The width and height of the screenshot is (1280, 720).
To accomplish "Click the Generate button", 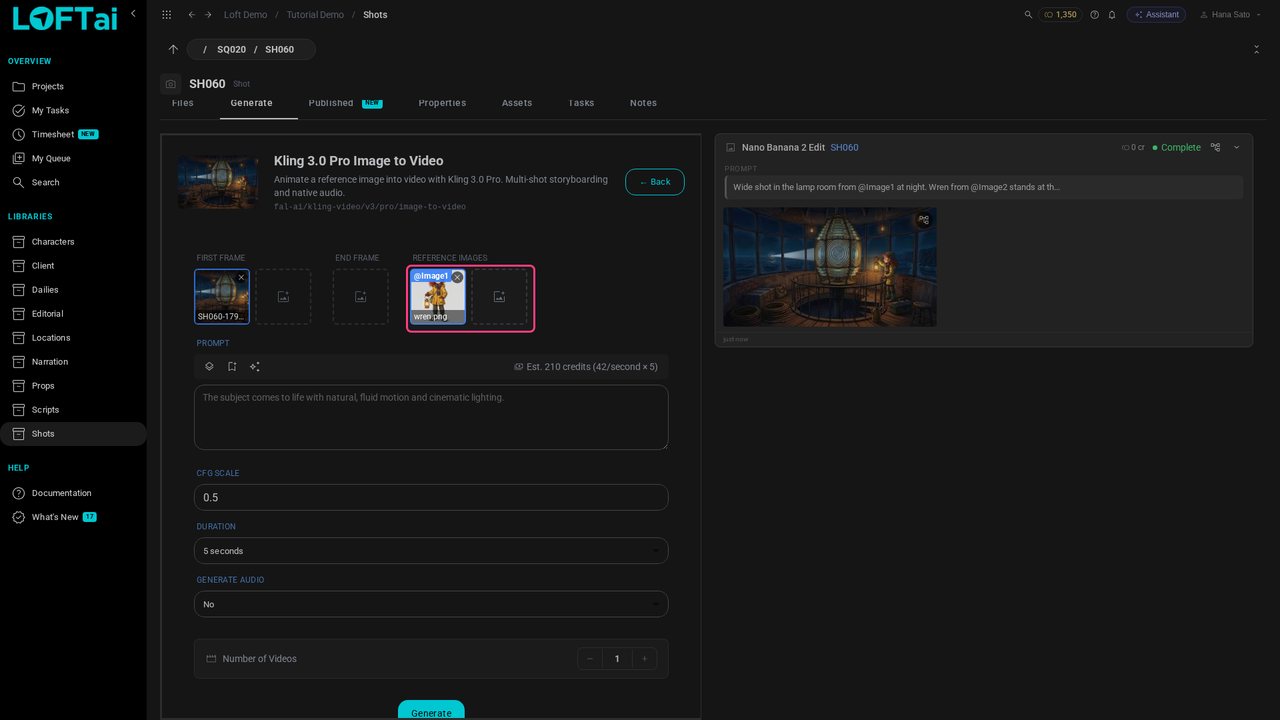I will [431, 710].
